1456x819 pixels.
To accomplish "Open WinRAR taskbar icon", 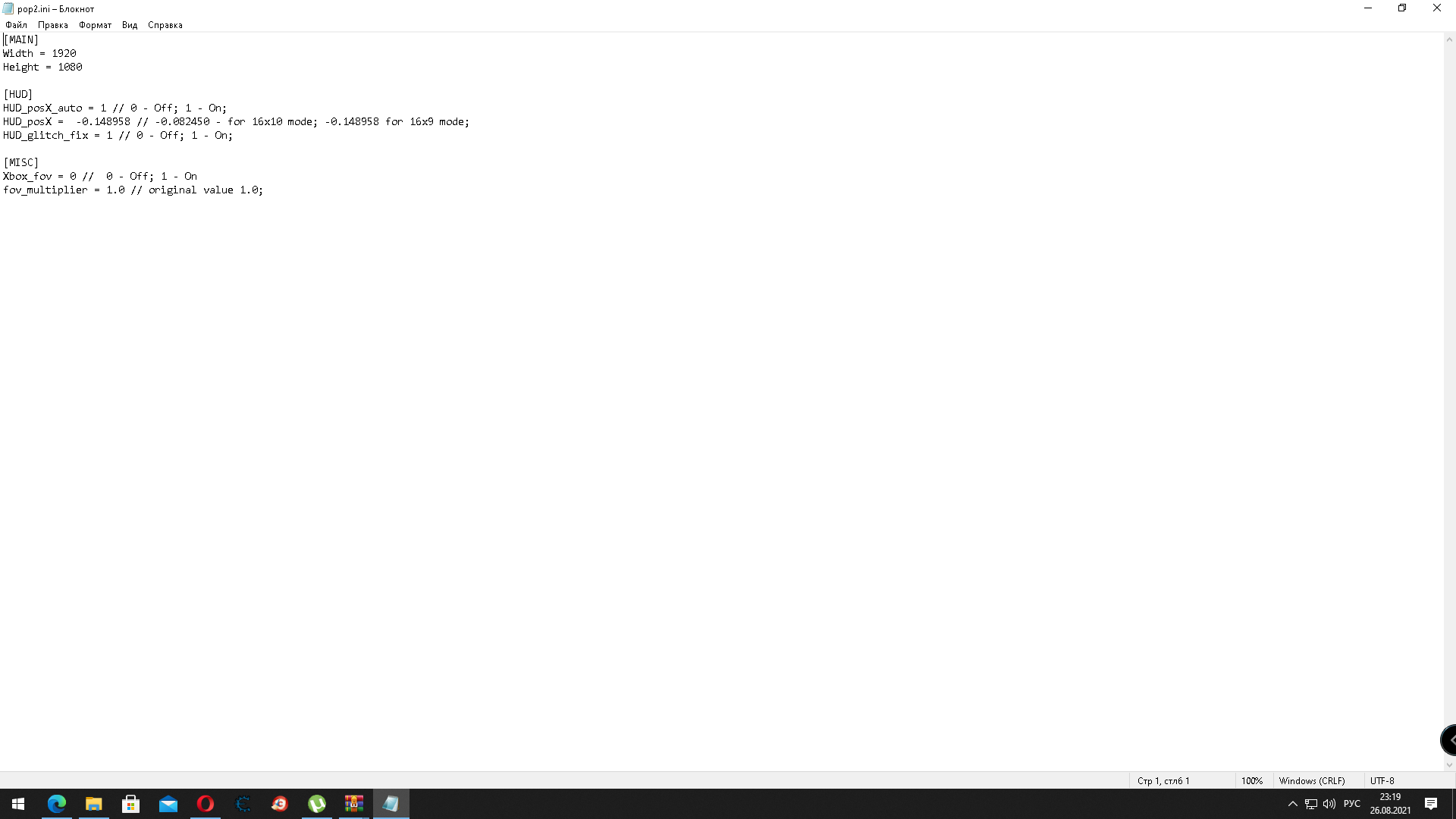I will 354,804.
